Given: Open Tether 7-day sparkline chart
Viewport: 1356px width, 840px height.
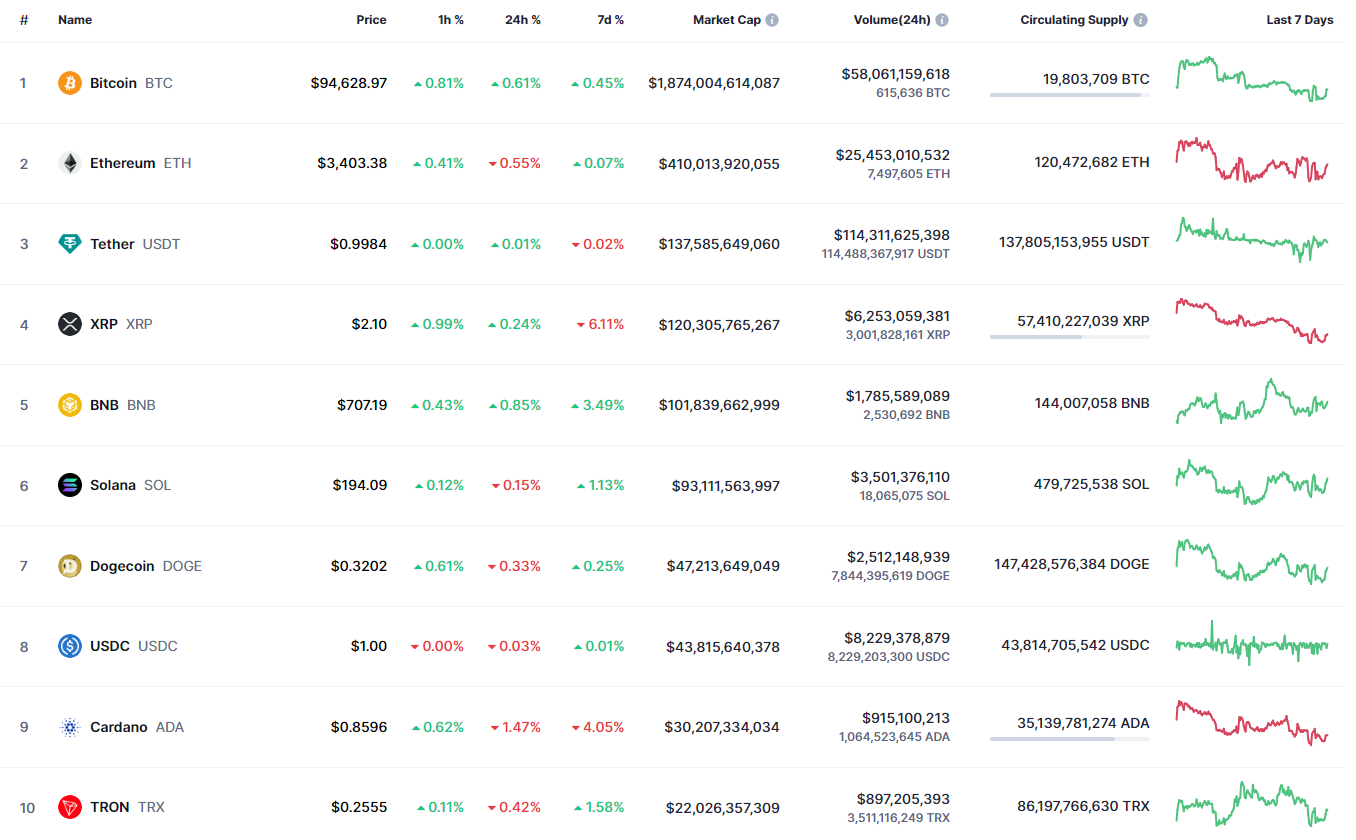Looking at the screenshot, I should coord(1252,240).
